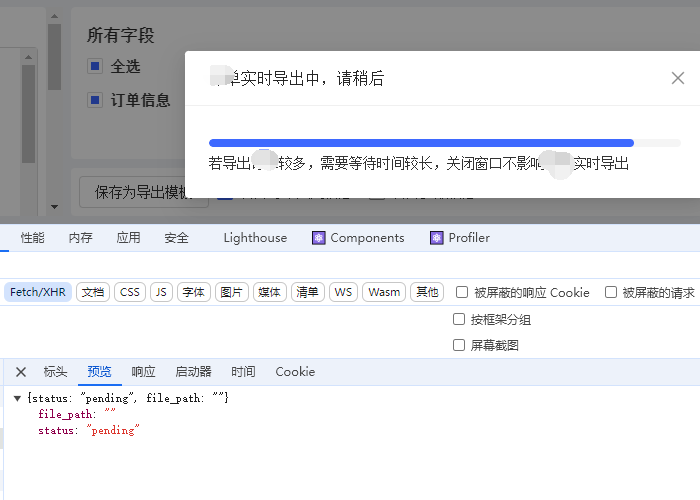
Task: Filter by Fetch/XHR requests
Action: tap(38, 292)
